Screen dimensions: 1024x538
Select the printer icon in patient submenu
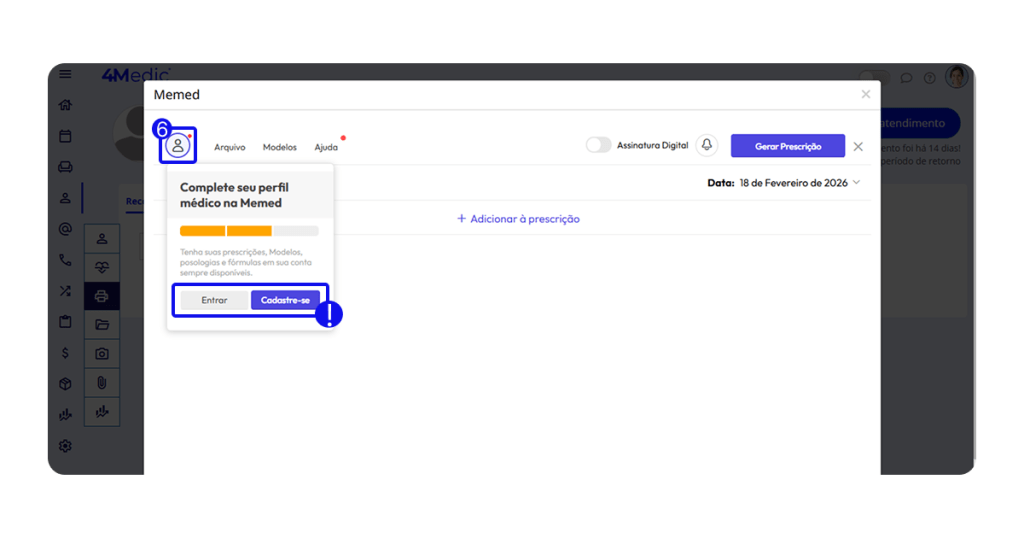click(x=102, y=296)
